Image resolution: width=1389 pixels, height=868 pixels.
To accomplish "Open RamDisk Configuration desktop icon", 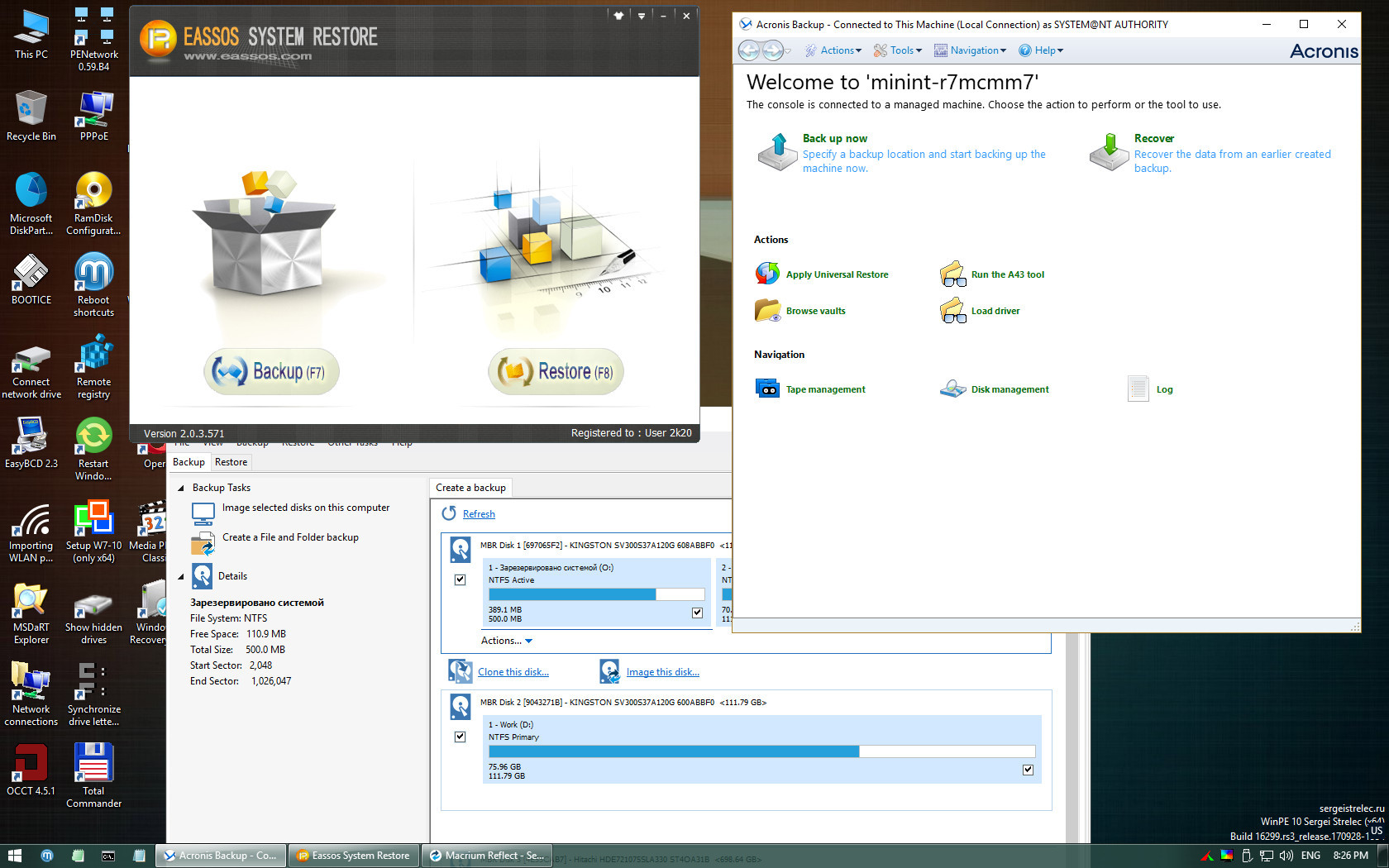I will tap(93, 203).
